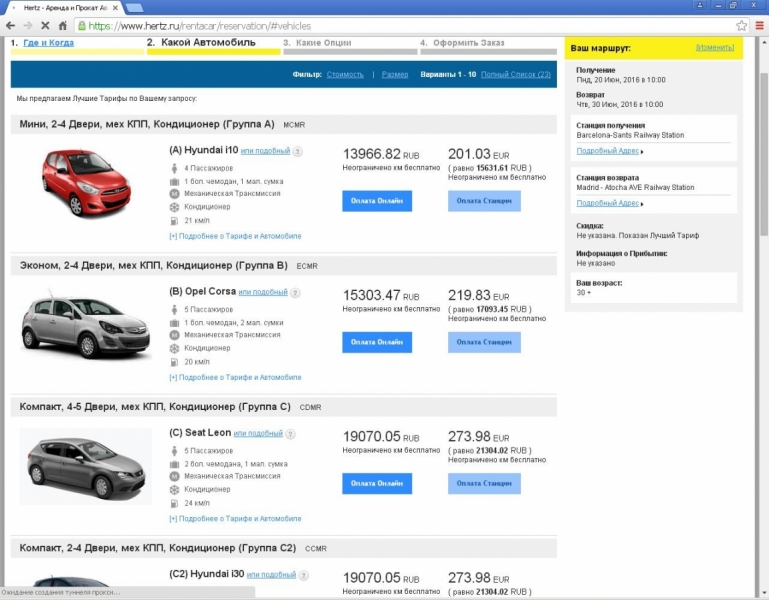Click snowflake icon for Opel Corsa
This screenshot has width=769, height=600.
174,348
